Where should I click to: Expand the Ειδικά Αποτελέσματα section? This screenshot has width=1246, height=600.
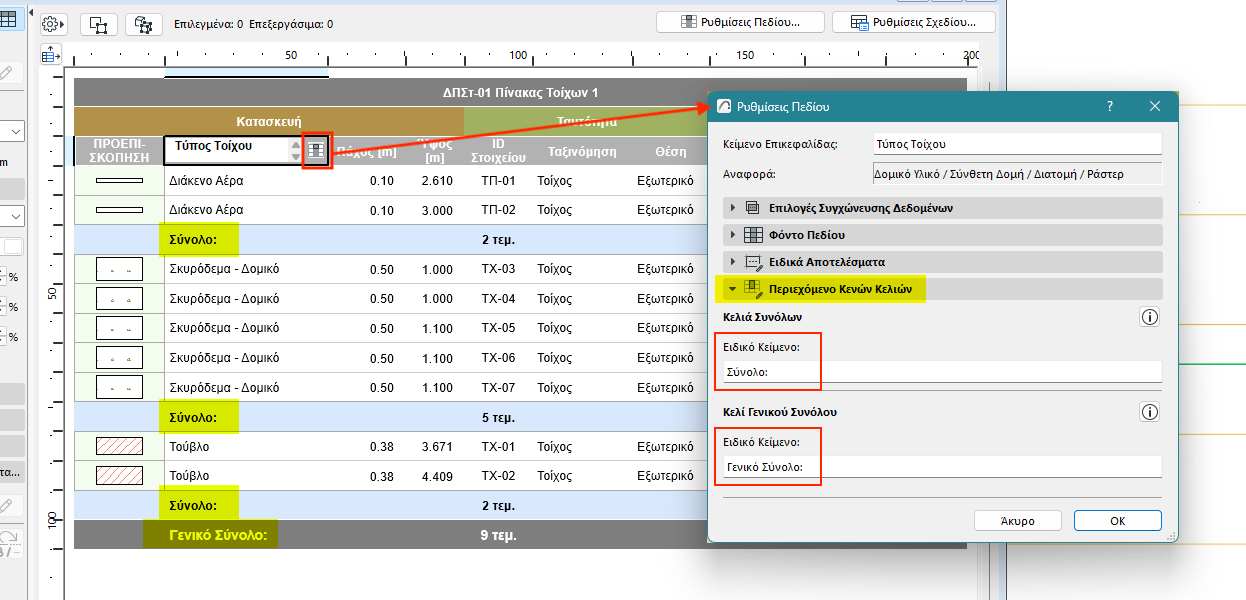942,262
